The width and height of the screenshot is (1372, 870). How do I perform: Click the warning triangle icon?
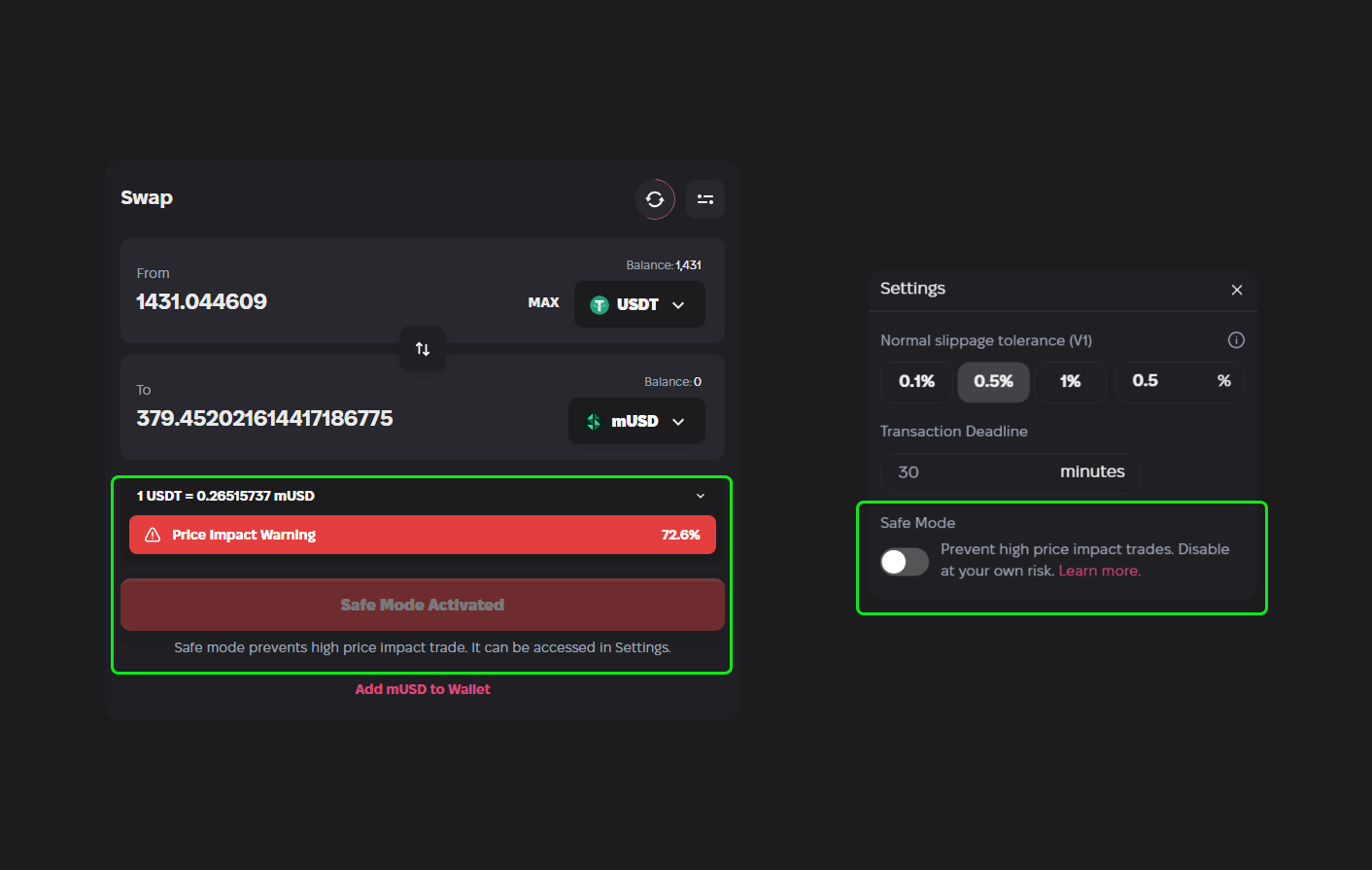point(153,535)
